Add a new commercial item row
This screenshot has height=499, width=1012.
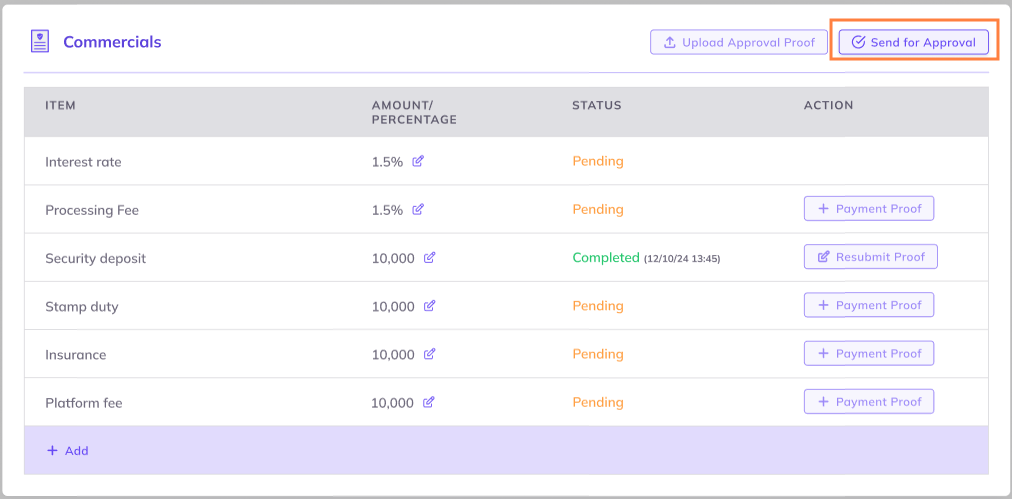coord(68,451)
